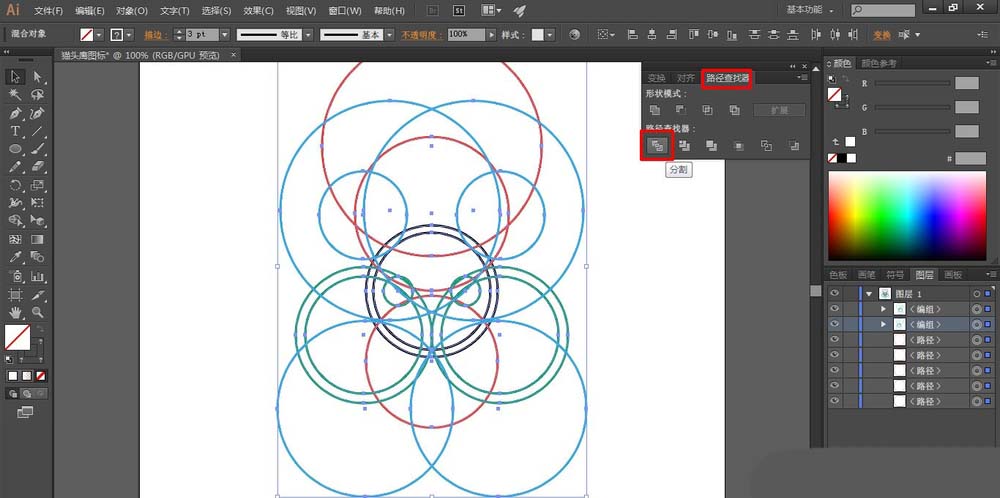This screenshot has width=1000, height=498.
Task: Switch to the 色板 swatches tab
Action: point(838,275)
